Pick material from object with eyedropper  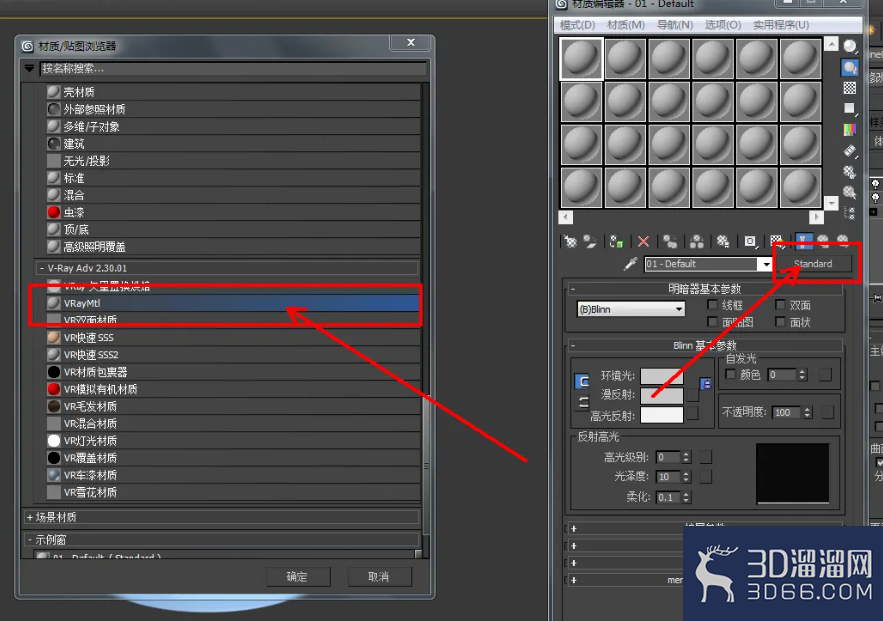(x=631, y=263)
